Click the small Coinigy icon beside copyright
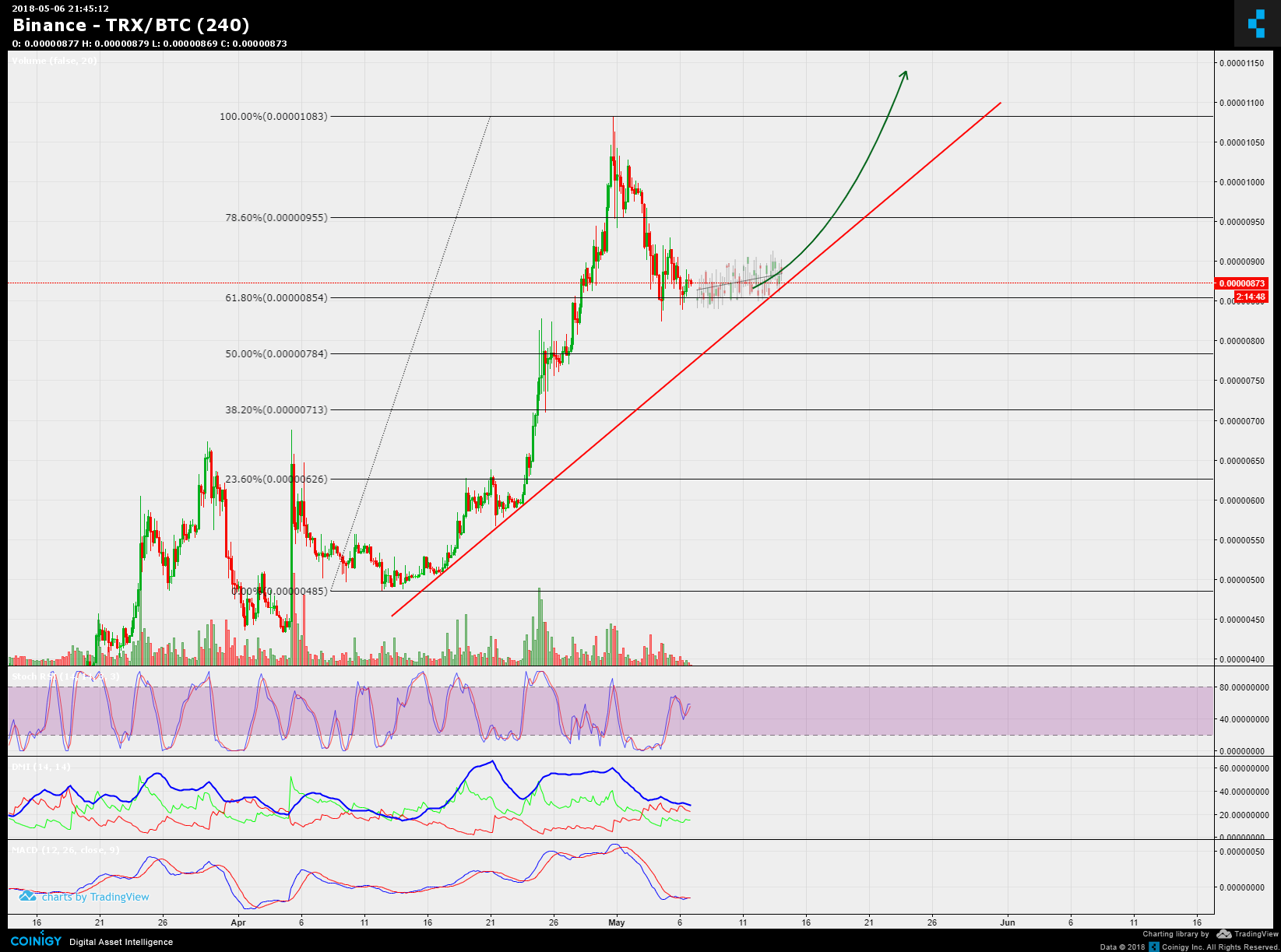The height and width of the screenshot is (952, 1281). [1154, 947]
